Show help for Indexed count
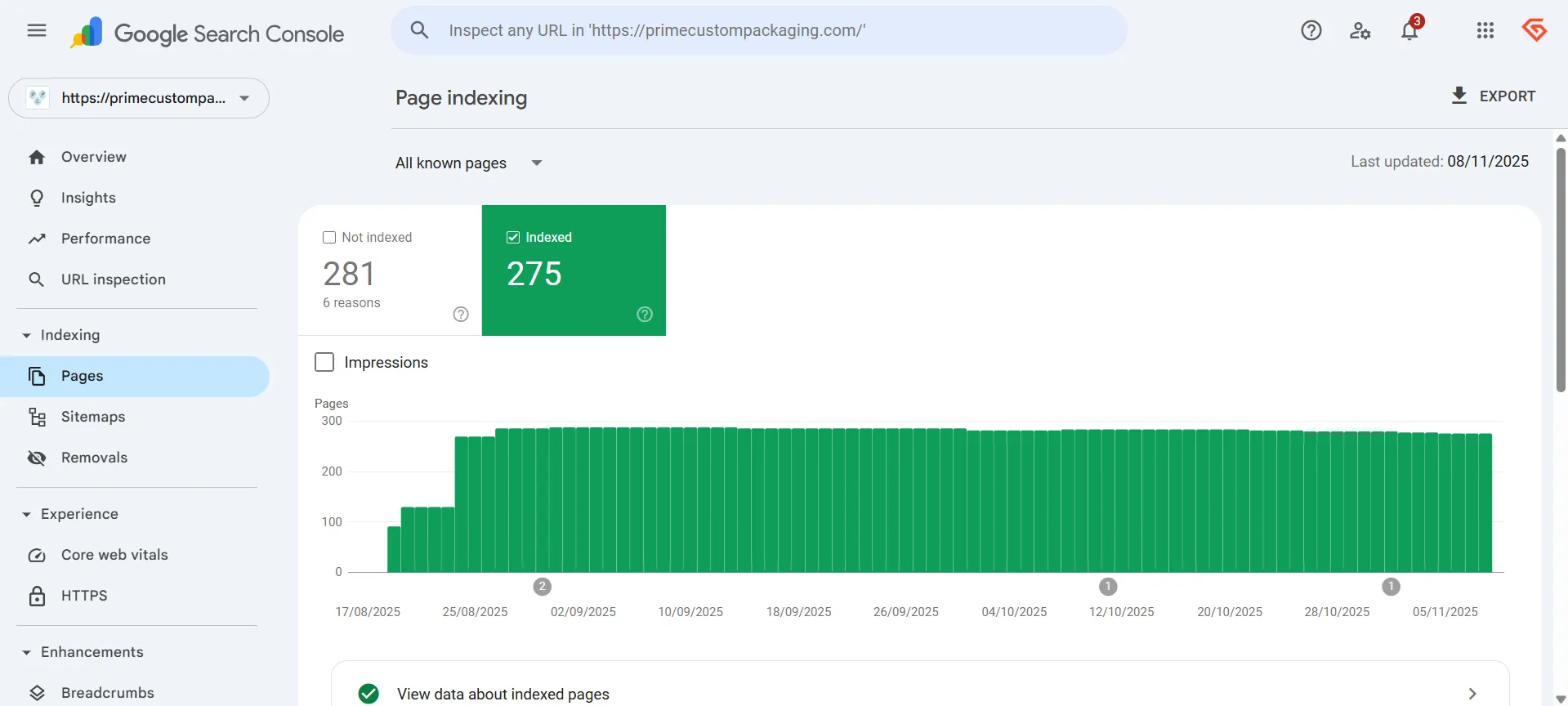This screenshot has height=706, width=1568. point(645,315)
